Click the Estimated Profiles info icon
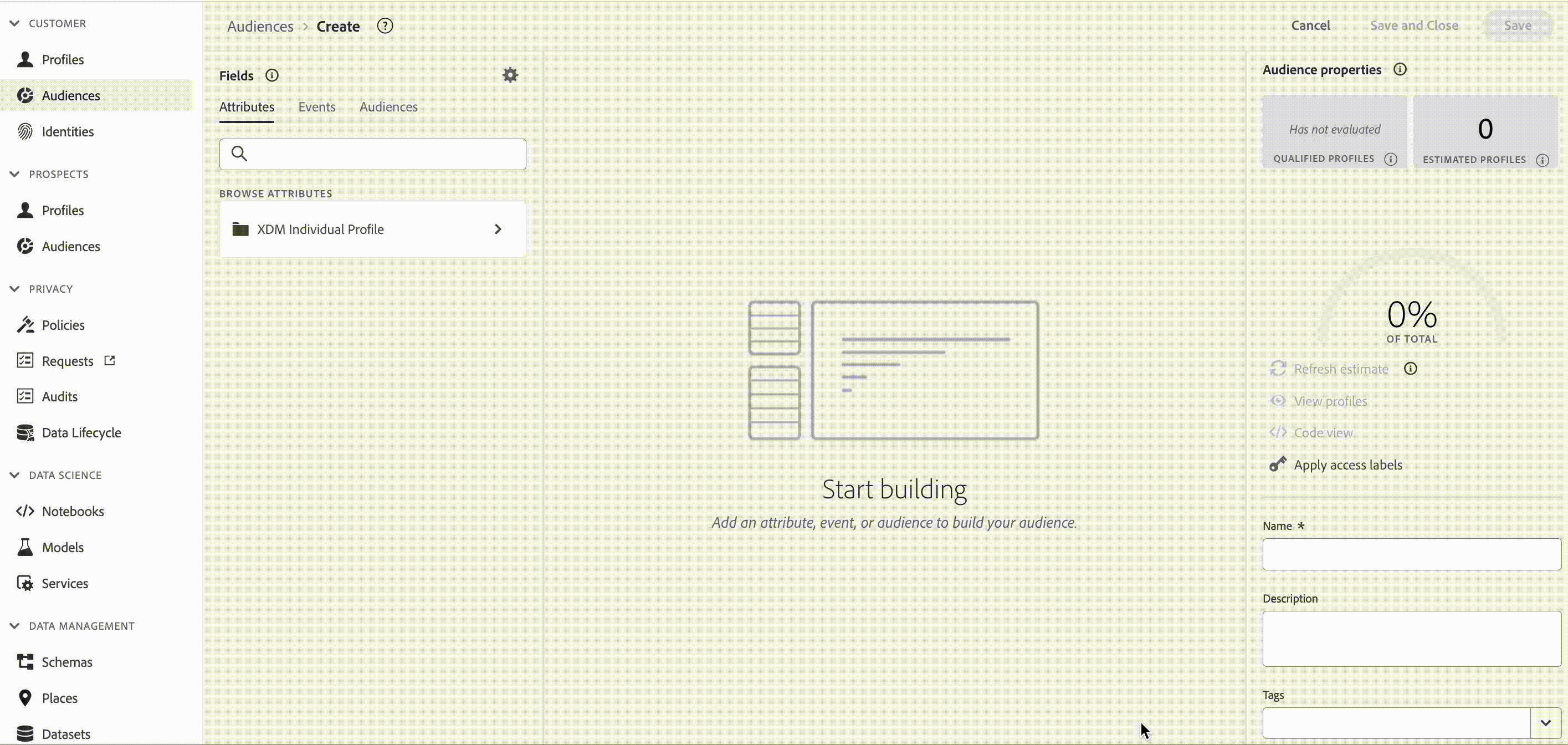Viewport: 1568px width, 745px height. tap(1543, 160)
